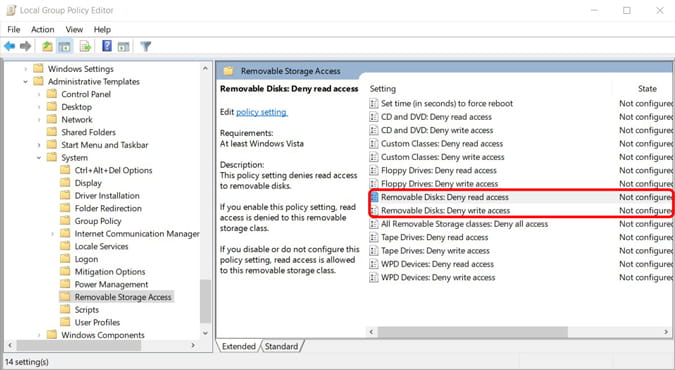Select the User Profiles tree folder
Image resolution: width=675 pixels, height=370 pixels.
(x=97, y=322)
